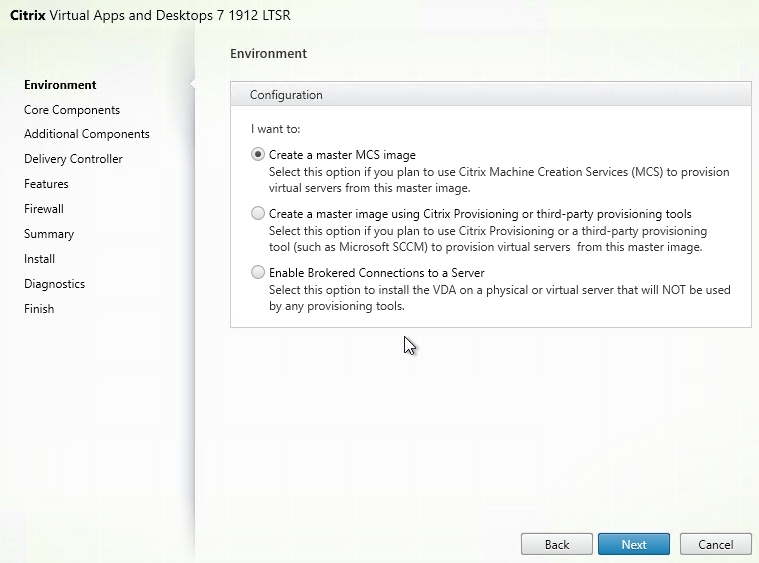Viewport: 759px width, 563px height.
Task: Click the Configuration section header
Action: click(x=286, y=95)
